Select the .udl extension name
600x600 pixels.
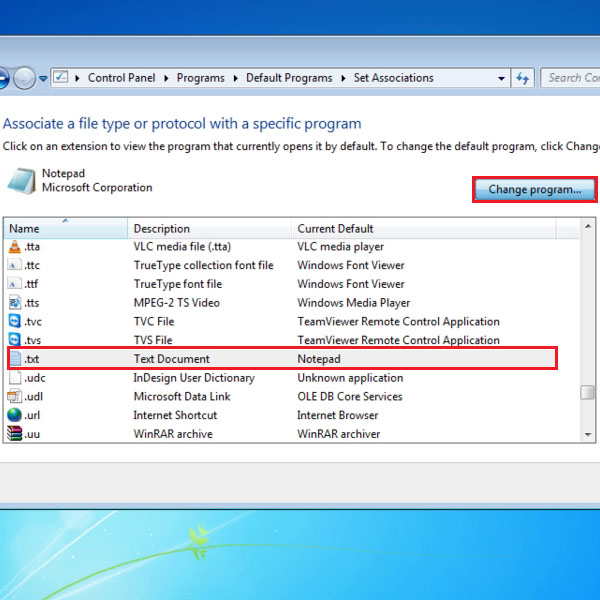coord(33,396)
